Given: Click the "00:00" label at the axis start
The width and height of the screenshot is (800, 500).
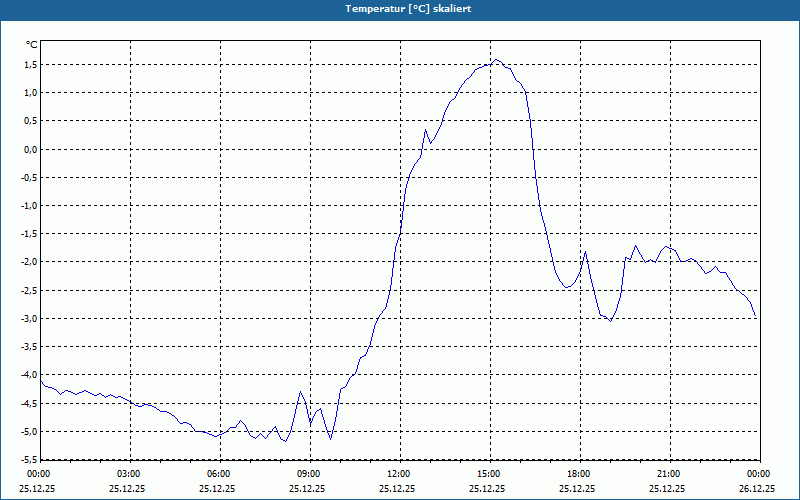Looking at the screenshot, I should click(40, 474).
